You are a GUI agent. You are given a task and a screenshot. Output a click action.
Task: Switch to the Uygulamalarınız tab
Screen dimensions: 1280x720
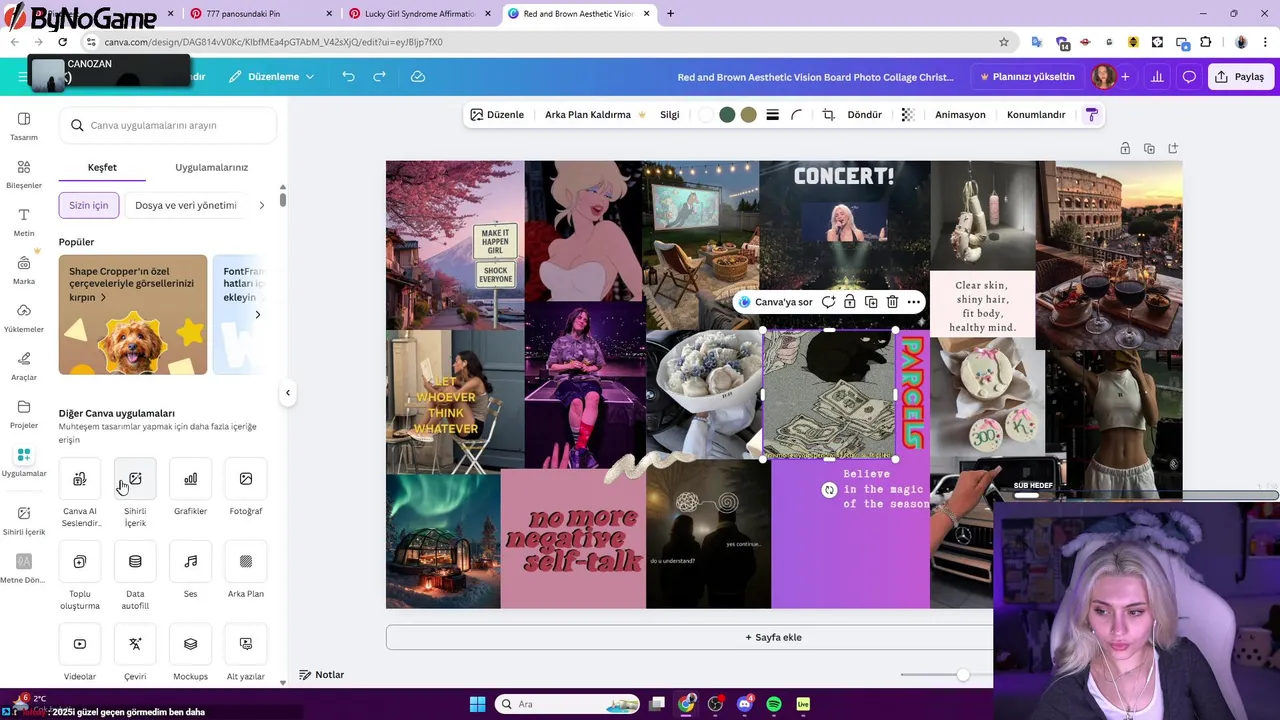[211, 167]
